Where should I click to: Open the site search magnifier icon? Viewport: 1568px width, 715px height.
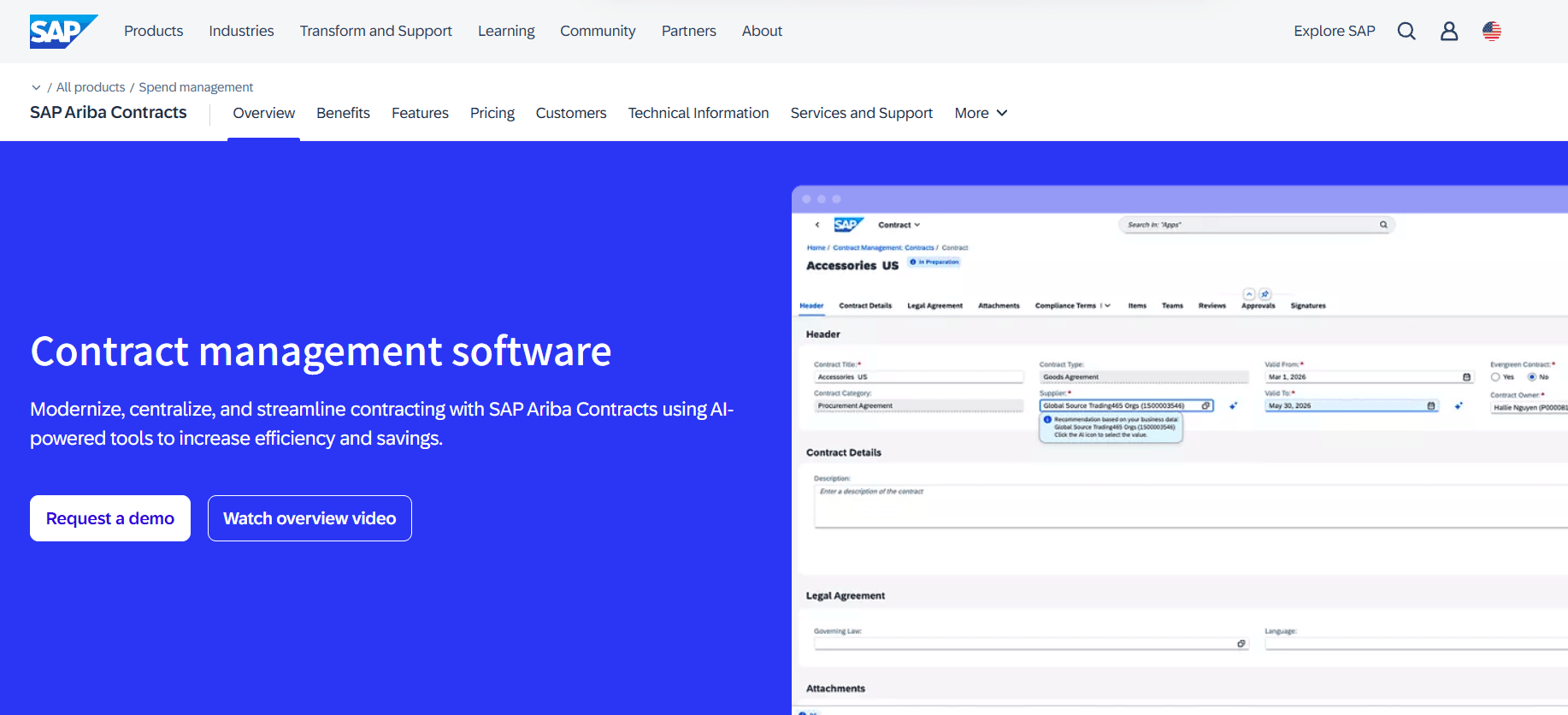(1406, 32)
